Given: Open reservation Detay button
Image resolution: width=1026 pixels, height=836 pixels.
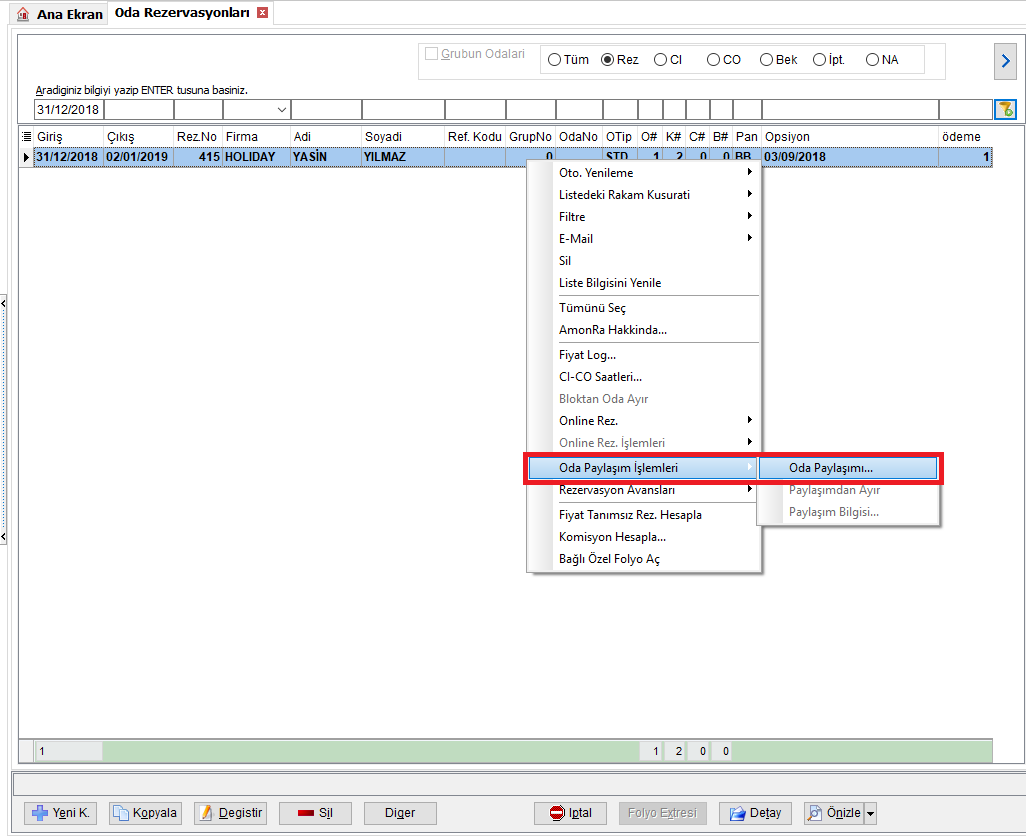Looking at the screenshot, I should click(755, 813).
